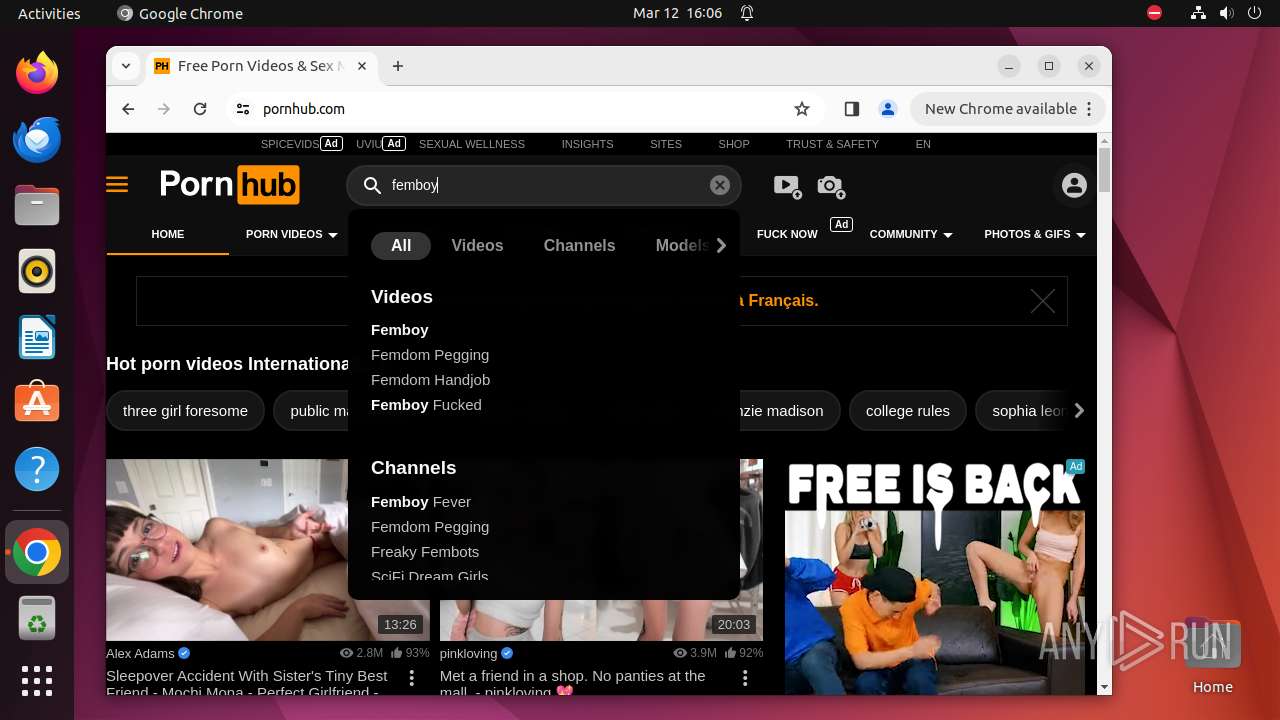The height and width of the screenshot is (720, 1280).
Task: Switch to the Models search filter tab
Action: click(682, 245)
